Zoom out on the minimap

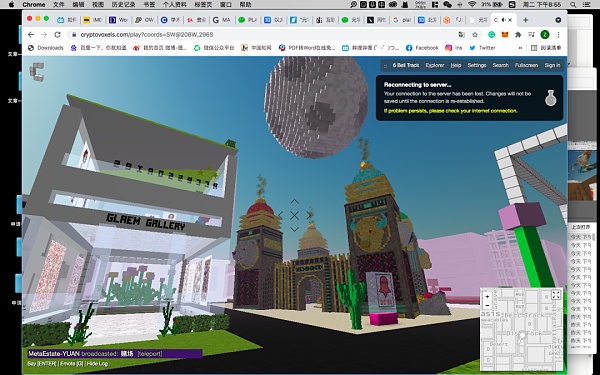487,305
